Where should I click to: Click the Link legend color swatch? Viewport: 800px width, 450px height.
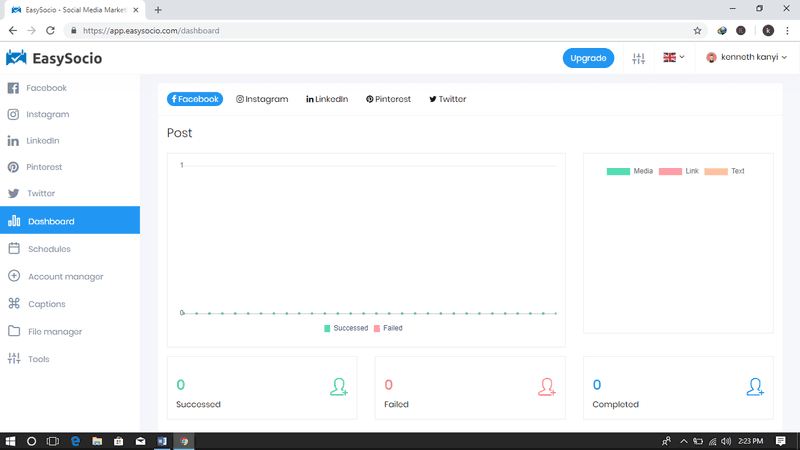coord(670,171)
